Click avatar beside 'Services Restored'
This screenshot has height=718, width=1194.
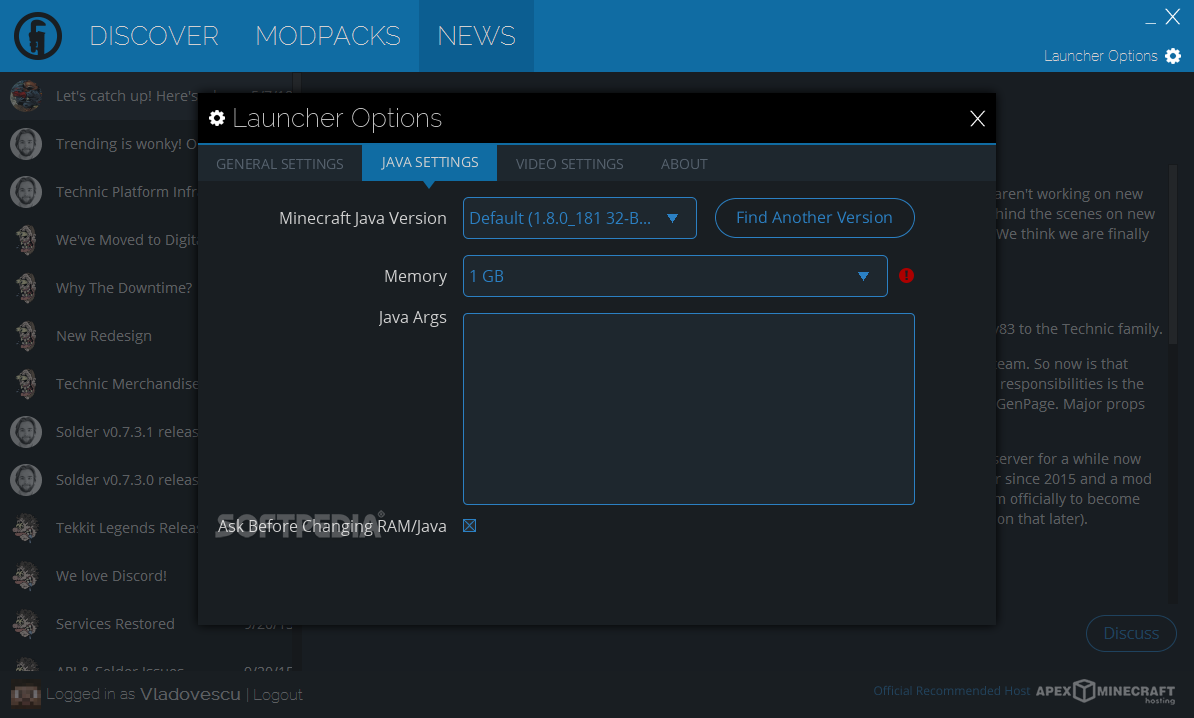26,624
